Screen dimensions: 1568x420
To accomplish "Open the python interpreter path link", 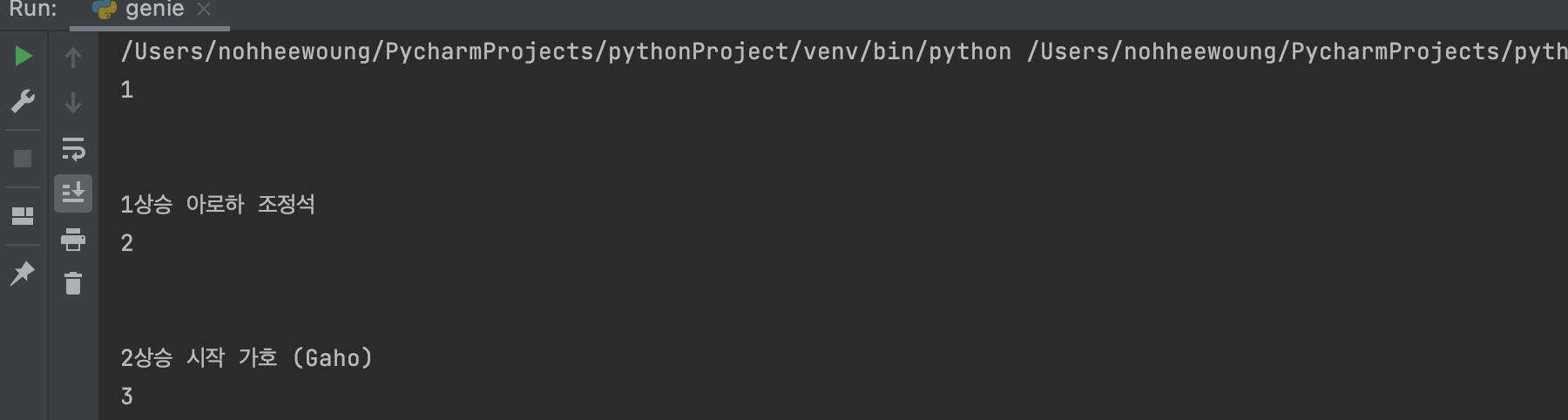I will click(x=566, y=51).
